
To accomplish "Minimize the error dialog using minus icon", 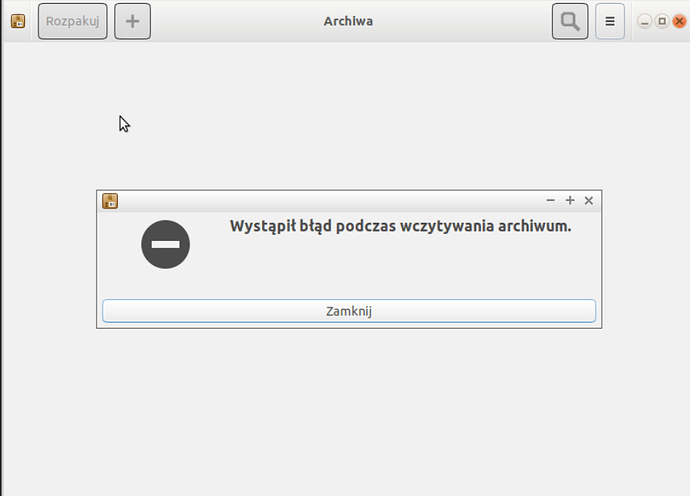I will click(x=551, y=201).
